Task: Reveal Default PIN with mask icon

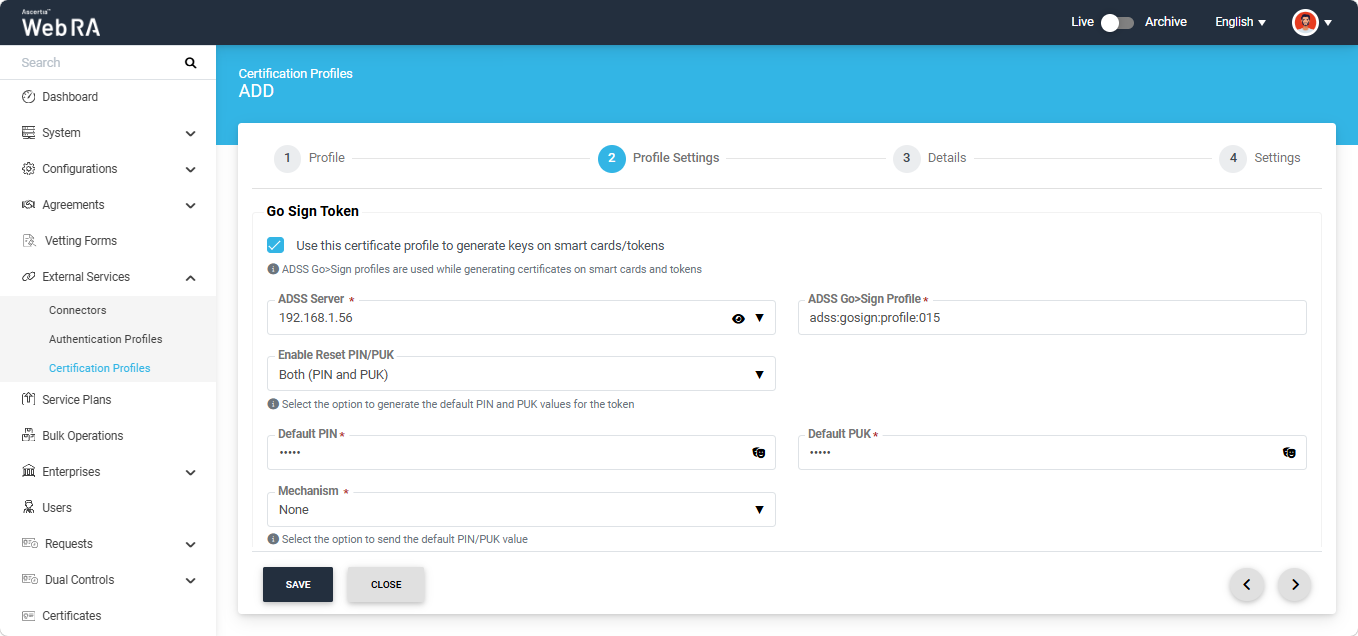Action: point(759,453)
